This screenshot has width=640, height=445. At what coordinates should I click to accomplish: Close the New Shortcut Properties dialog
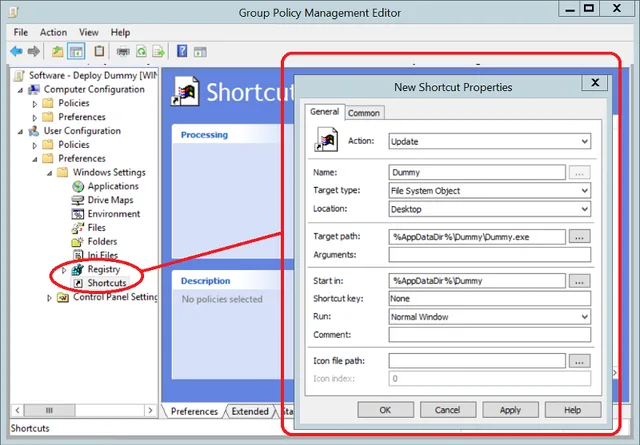pyautogui.click(x=595, y=82)
